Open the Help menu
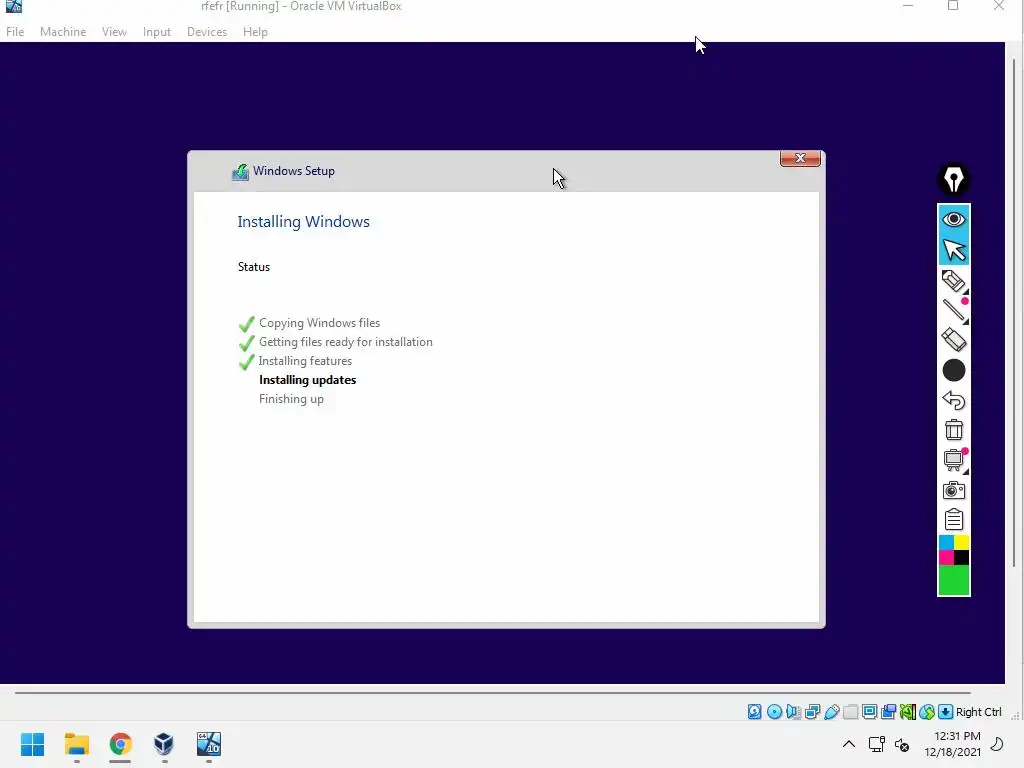 (255, 31)
